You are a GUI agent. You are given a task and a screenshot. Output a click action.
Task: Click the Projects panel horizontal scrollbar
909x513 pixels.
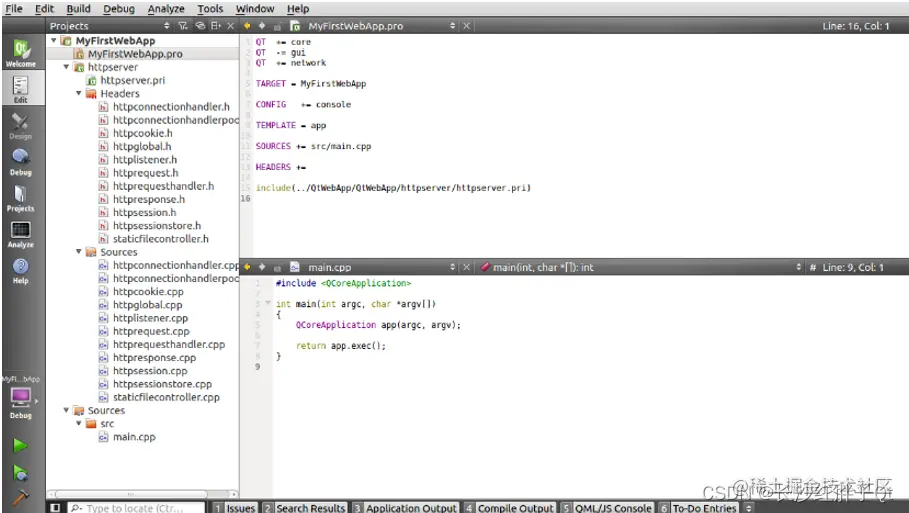(130, 494)
